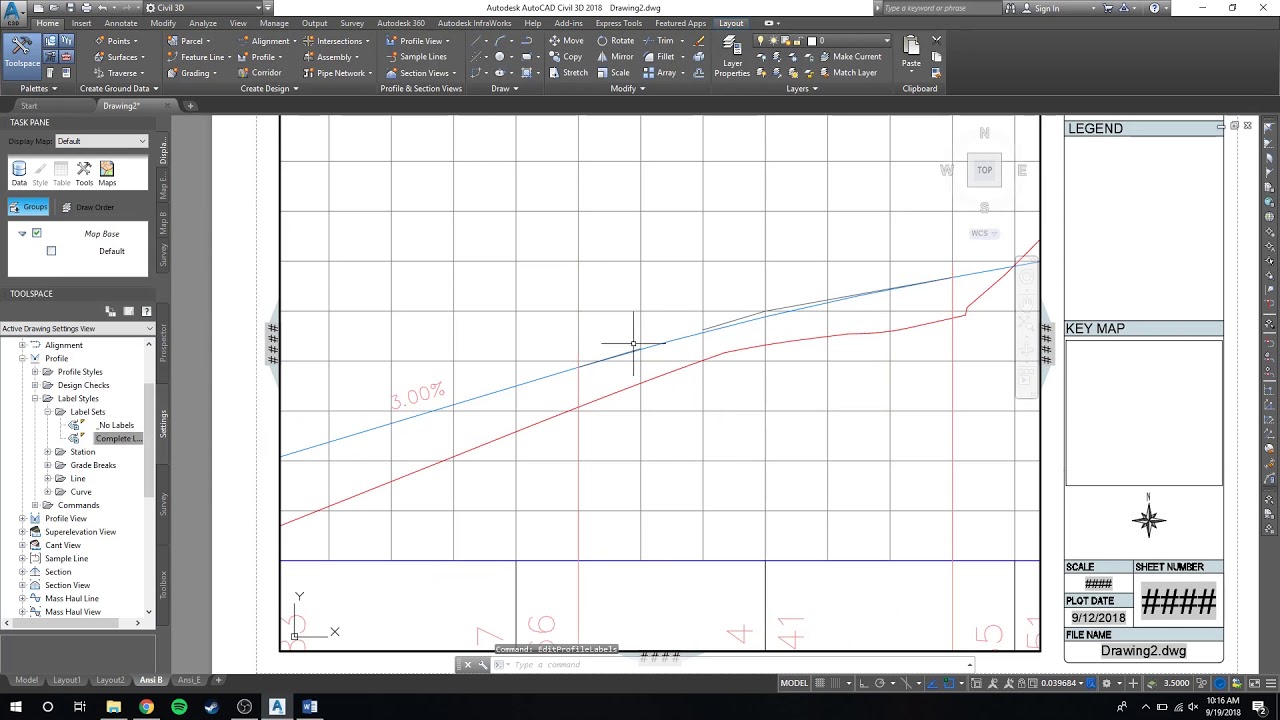Activate the Groups view button
This screenshot has width=1280, height=720.
point(28,207)
